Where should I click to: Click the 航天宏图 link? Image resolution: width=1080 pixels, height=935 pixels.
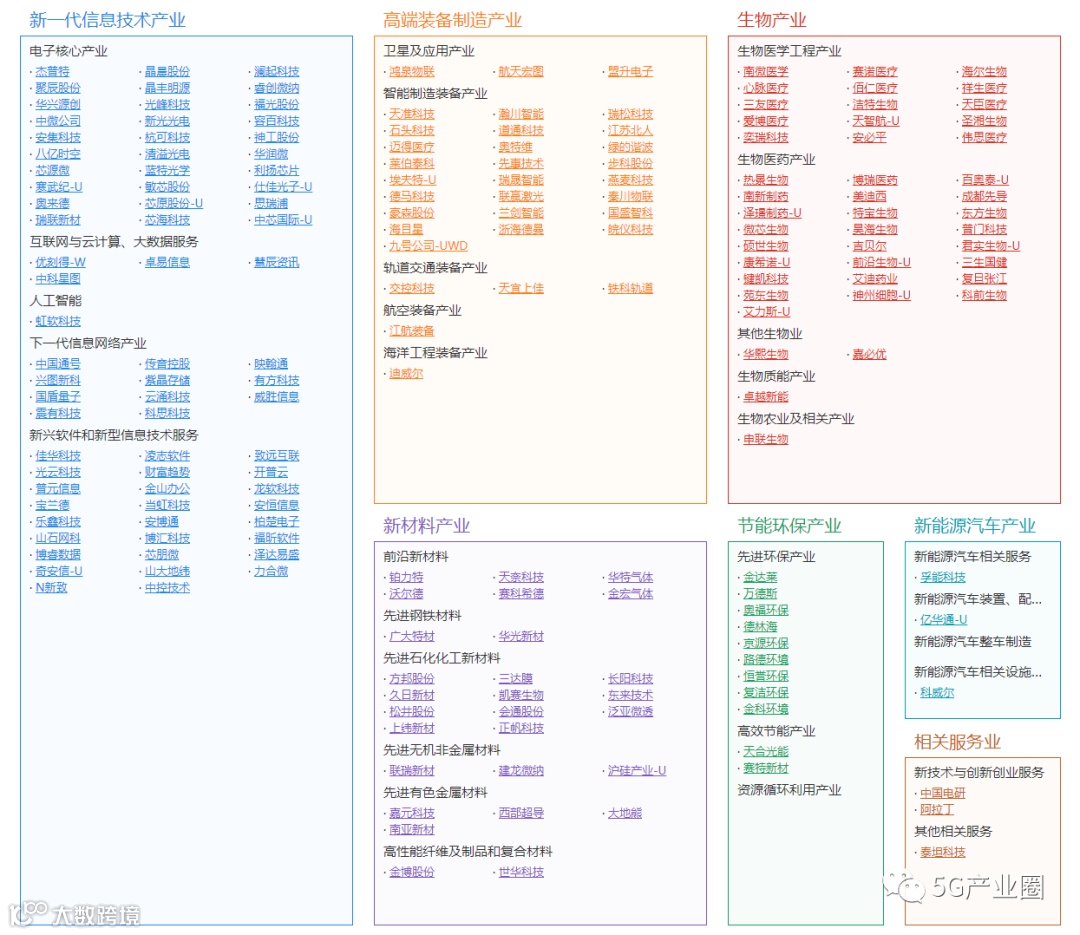pyautogui.click(x=521, y=72)
